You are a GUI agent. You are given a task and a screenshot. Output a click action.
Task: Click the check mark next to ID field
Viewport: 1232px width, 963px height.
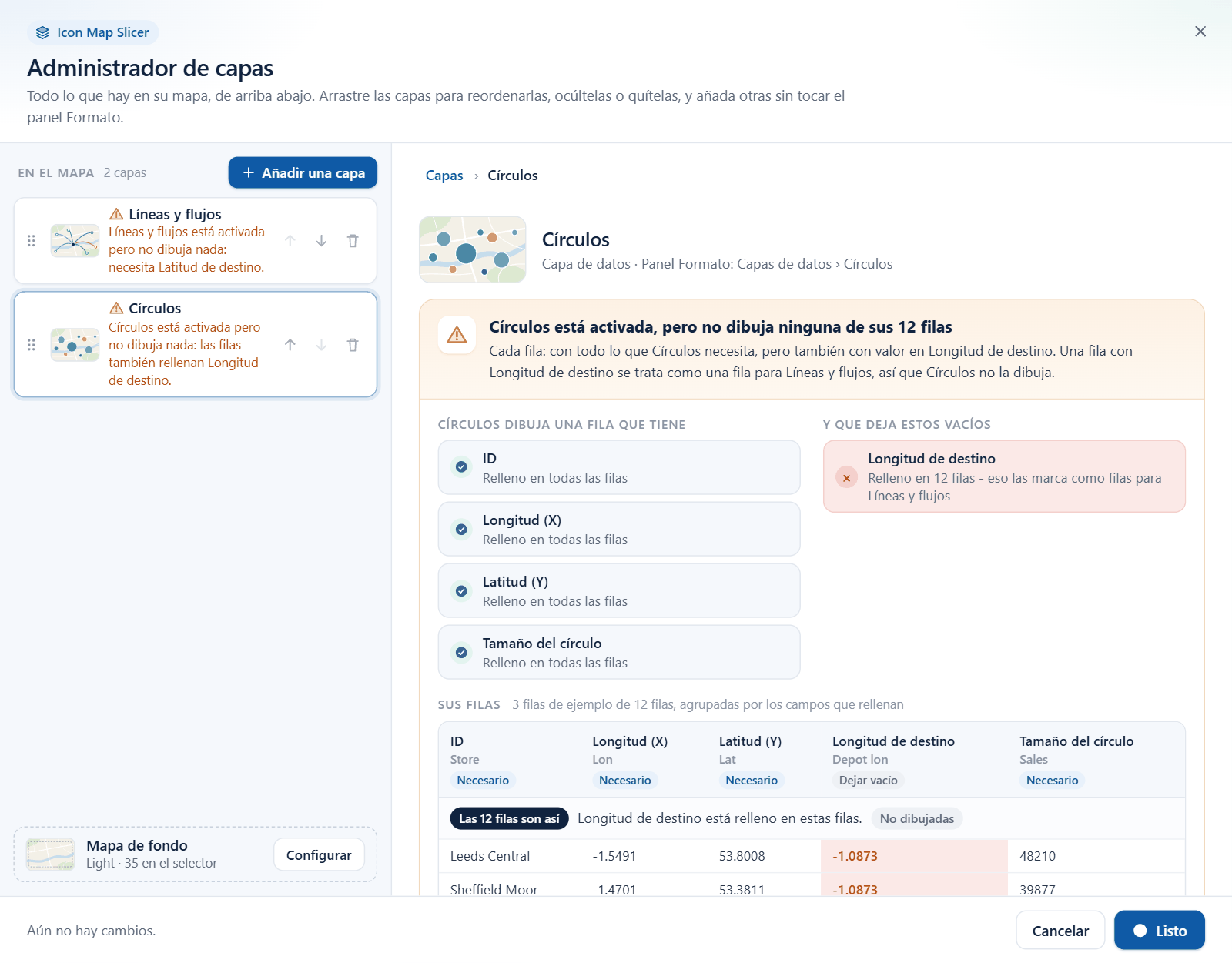point(461,467)
